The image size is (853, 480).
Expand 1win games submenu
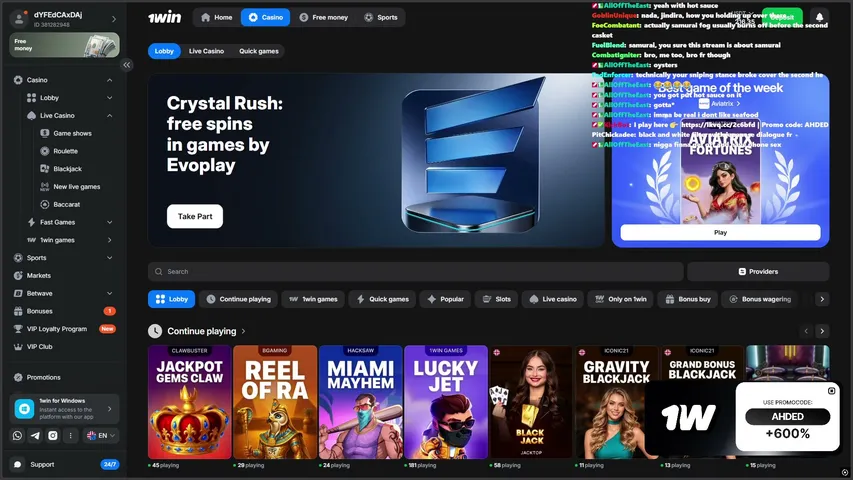coord(110,240)
